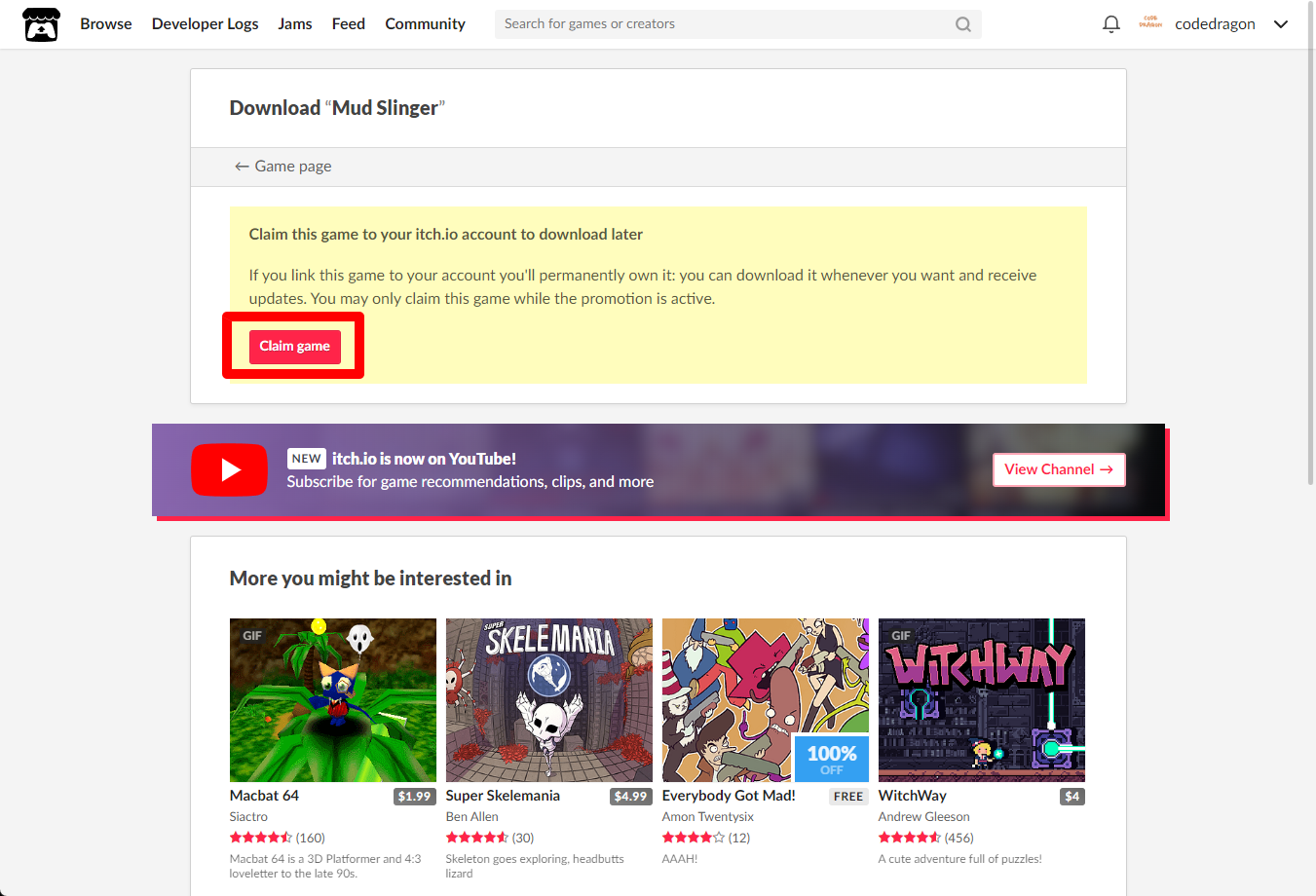Screen dimensions: 1316x896
Task: Go to the Jams page
Action: (x=295, y=24)
